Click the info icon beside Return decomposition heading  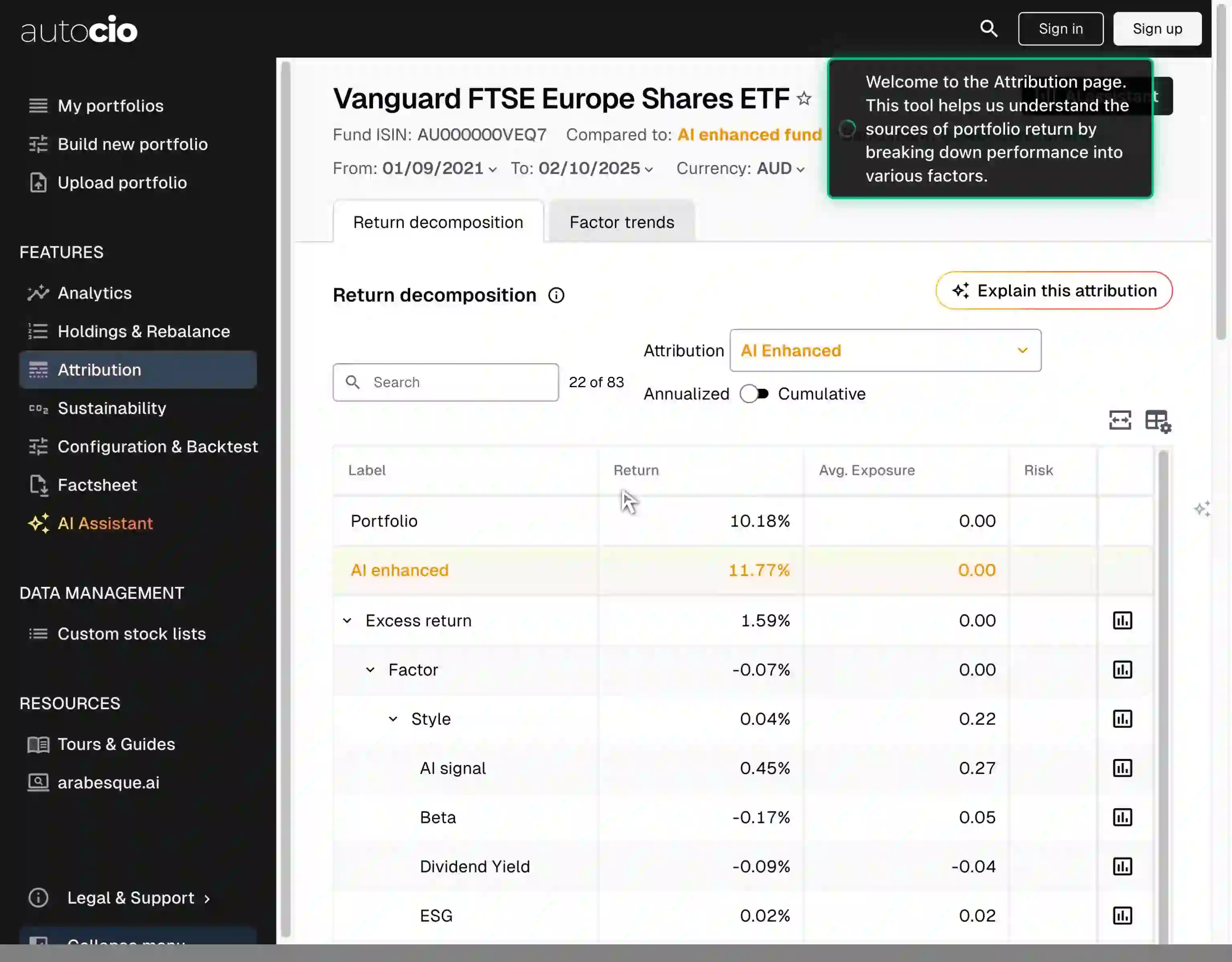(x=557, y=295)
